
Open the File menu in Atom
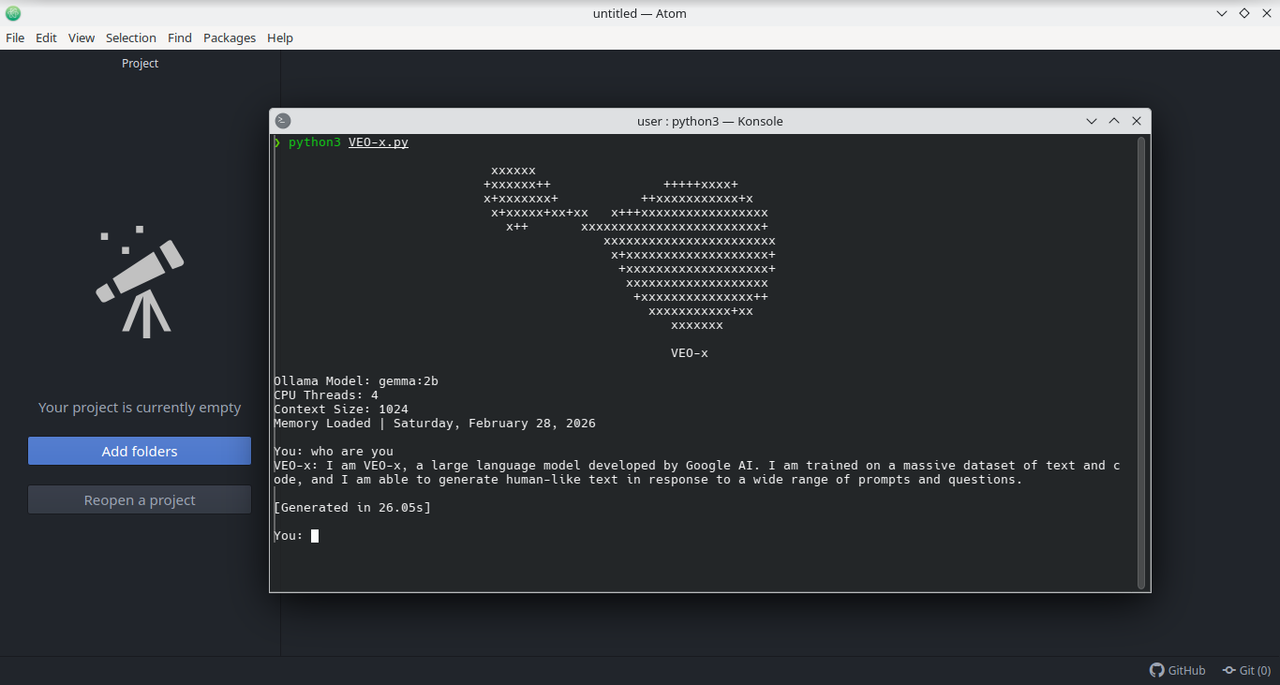pos(15,38)
